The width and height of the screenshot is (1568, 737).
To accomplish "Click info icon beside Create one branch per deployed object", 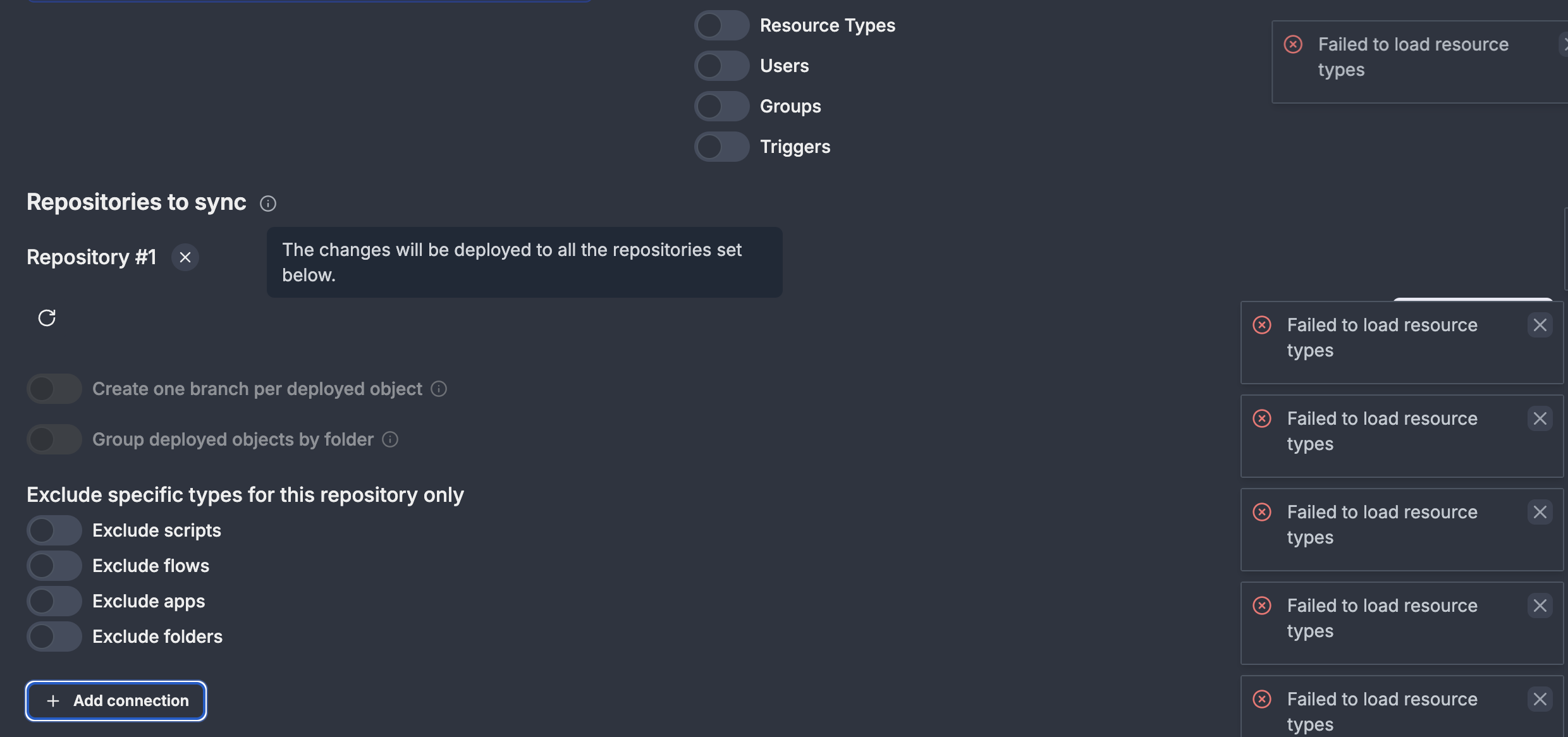I will (439, 389).
